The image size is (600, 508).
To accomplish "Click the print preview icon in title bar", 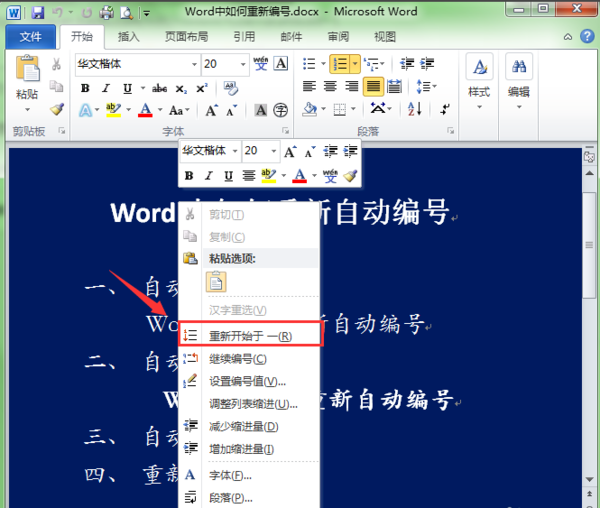I will [126, 13].
